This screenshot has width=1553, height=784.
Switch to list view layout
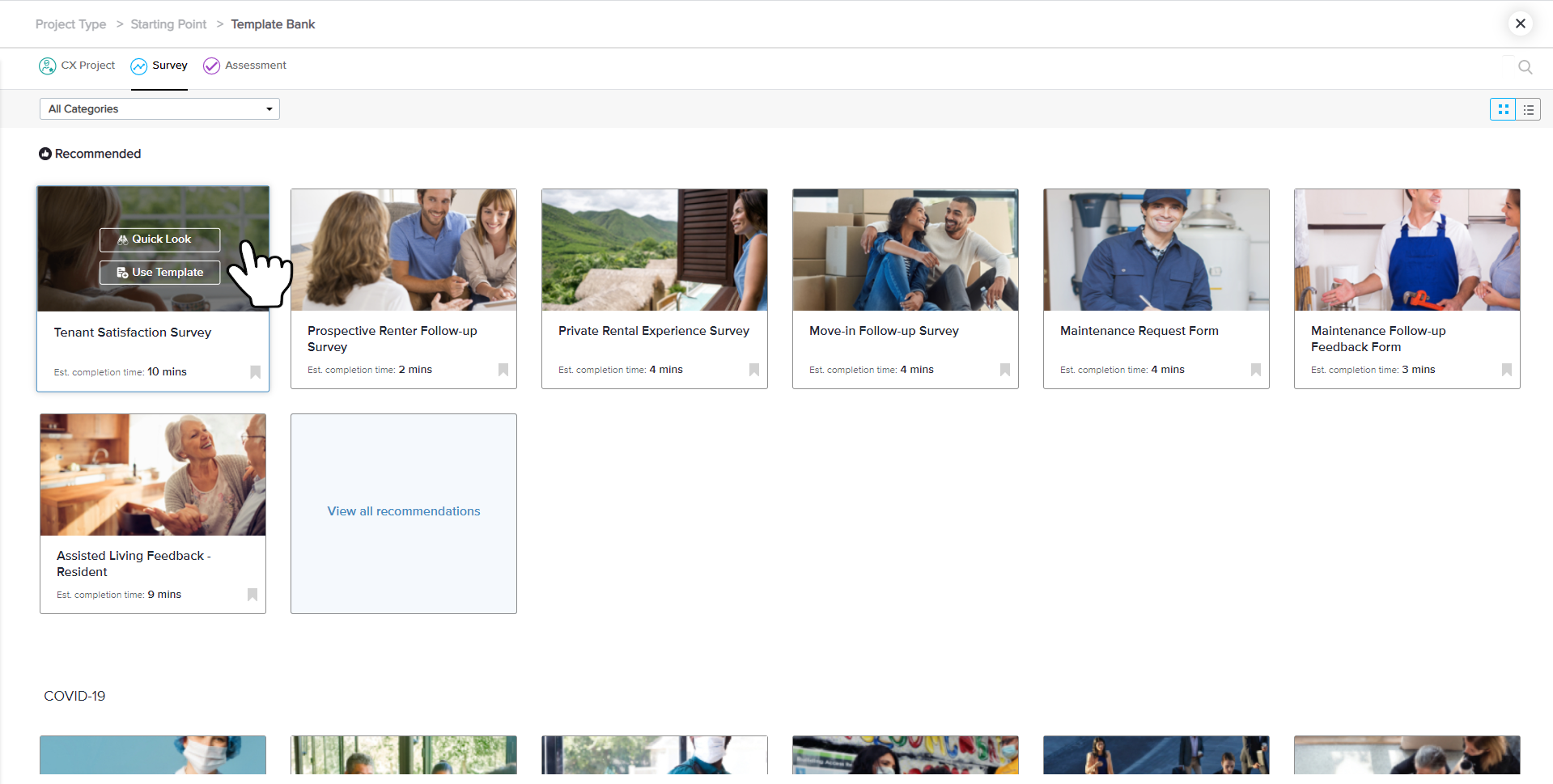(1528, 109)
